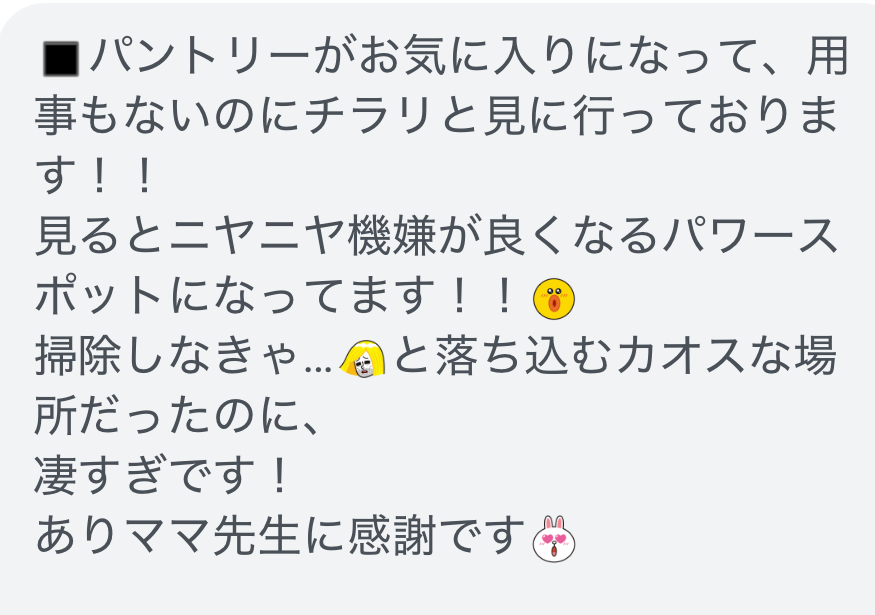Click the phrase 見に行っております
This screenshot has height=615, width=875.
tap(660, 116)
